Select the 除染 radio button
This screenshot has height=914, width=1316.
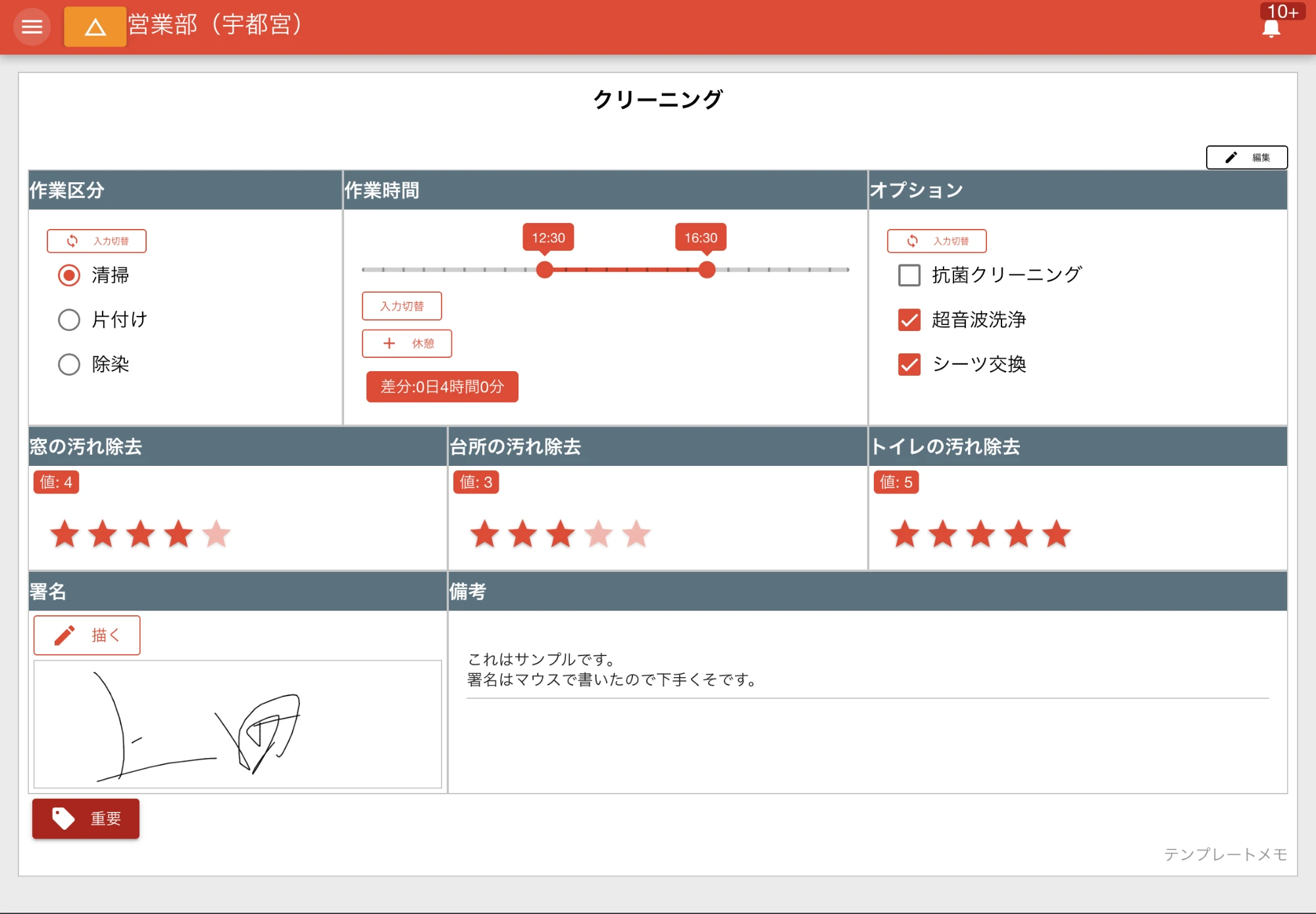coord(68,365)
